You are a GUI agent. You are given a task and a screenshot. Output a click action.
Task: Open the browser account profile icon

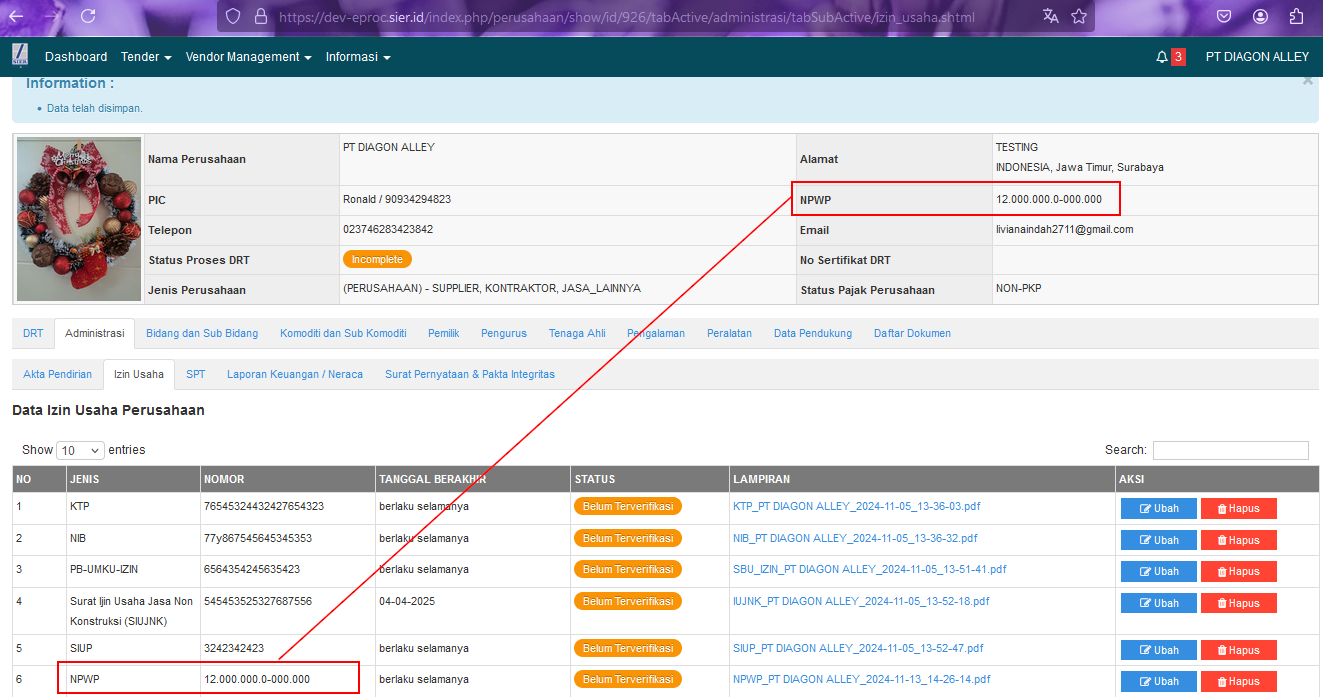click(x=1260, y=16)
